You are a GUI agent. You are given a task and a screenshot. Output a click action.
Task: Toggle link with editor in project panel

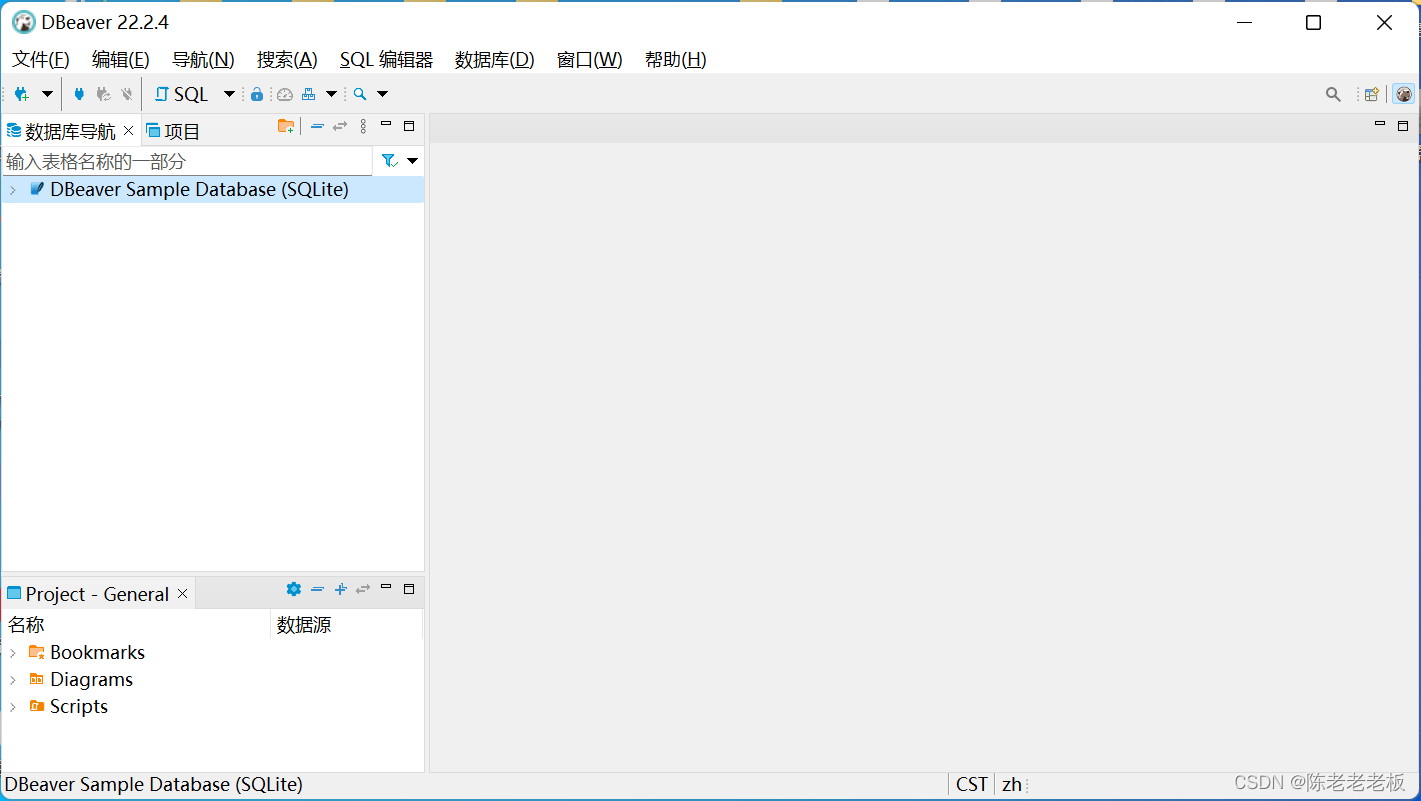(x=363, y=589)
